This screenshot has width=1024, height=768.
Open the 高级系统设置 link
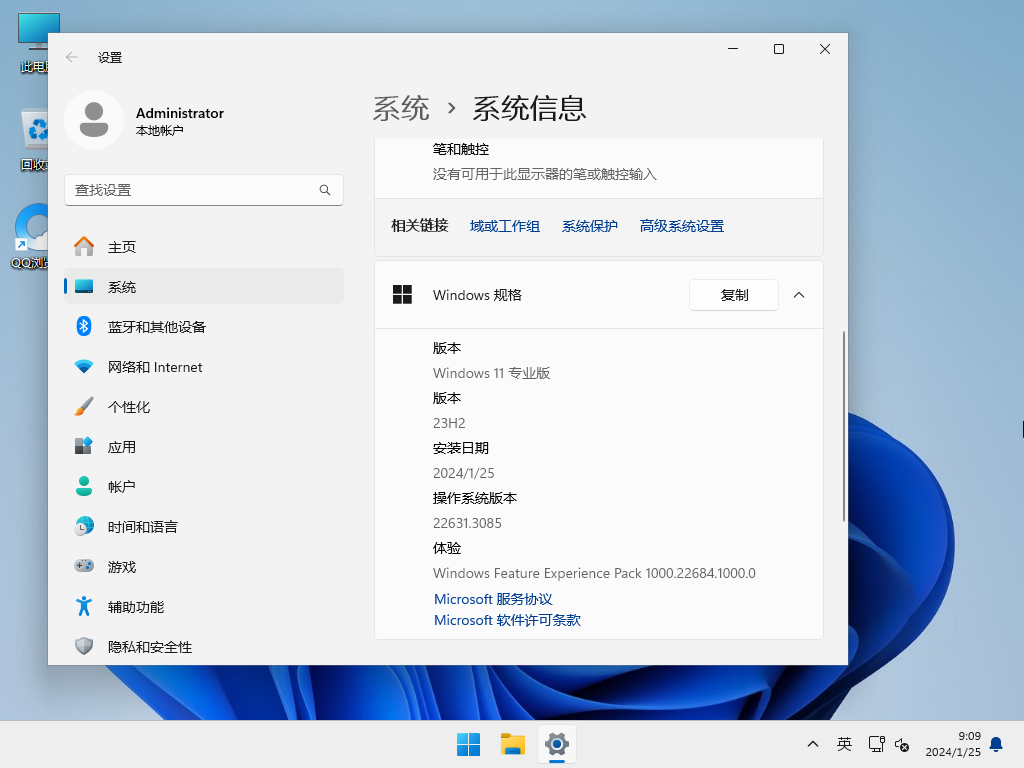click(681, 225)
